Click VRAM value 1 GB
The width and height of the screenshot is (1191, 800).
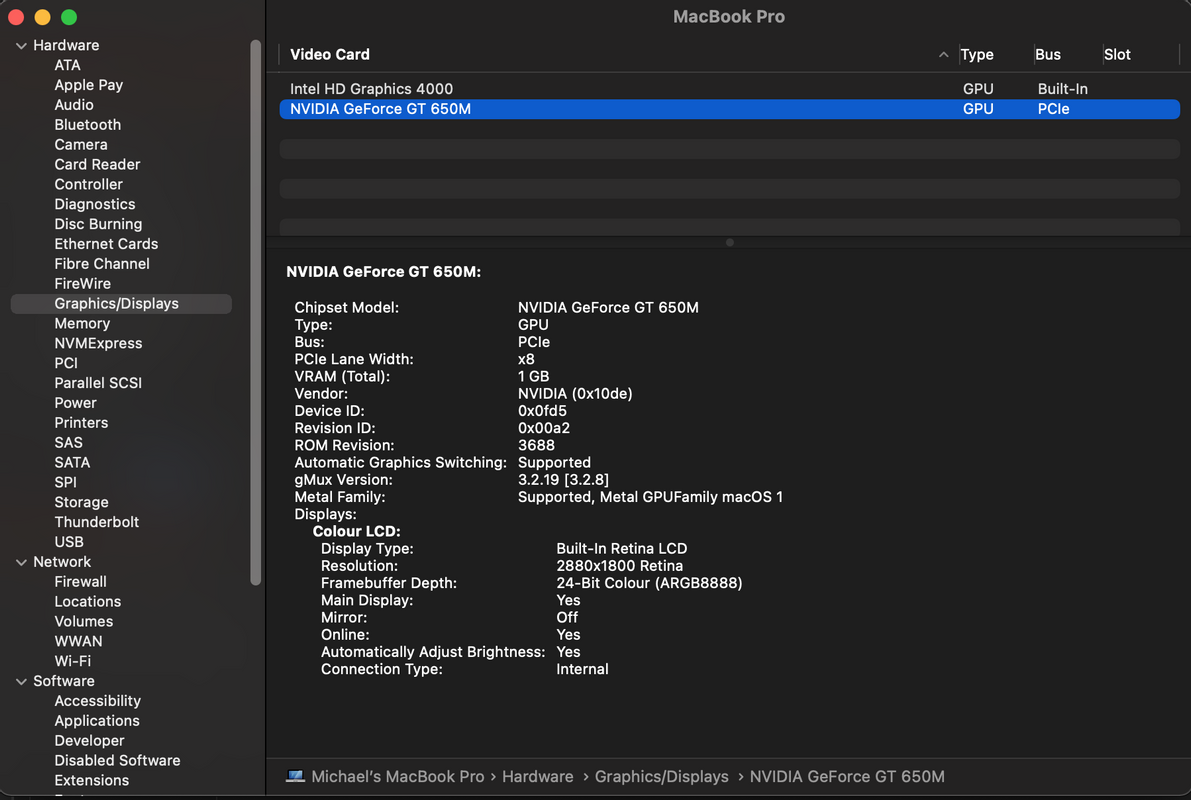[533, 377]
